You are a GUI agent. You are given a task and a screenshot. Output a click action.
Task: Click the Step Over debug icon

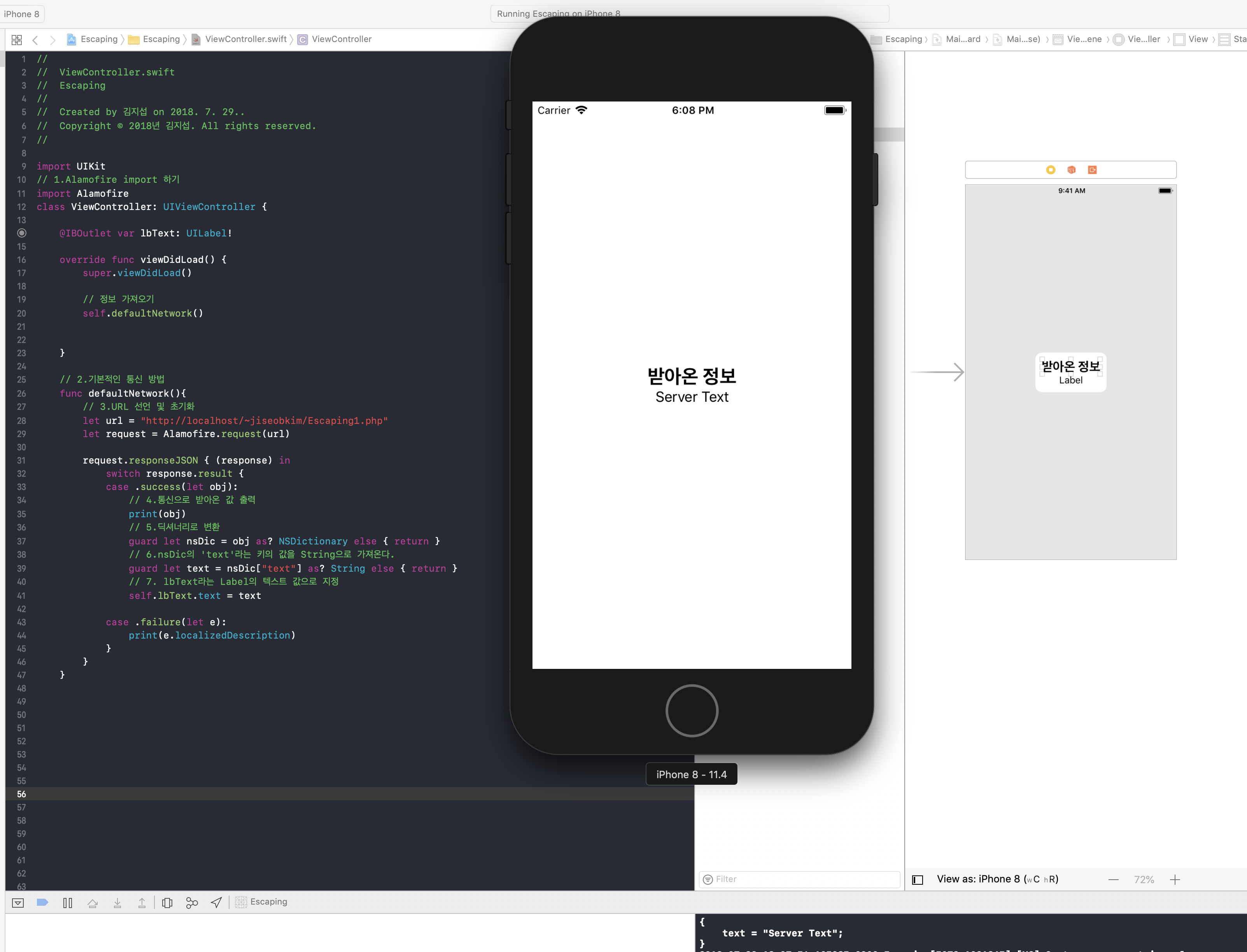pos(93,903)
